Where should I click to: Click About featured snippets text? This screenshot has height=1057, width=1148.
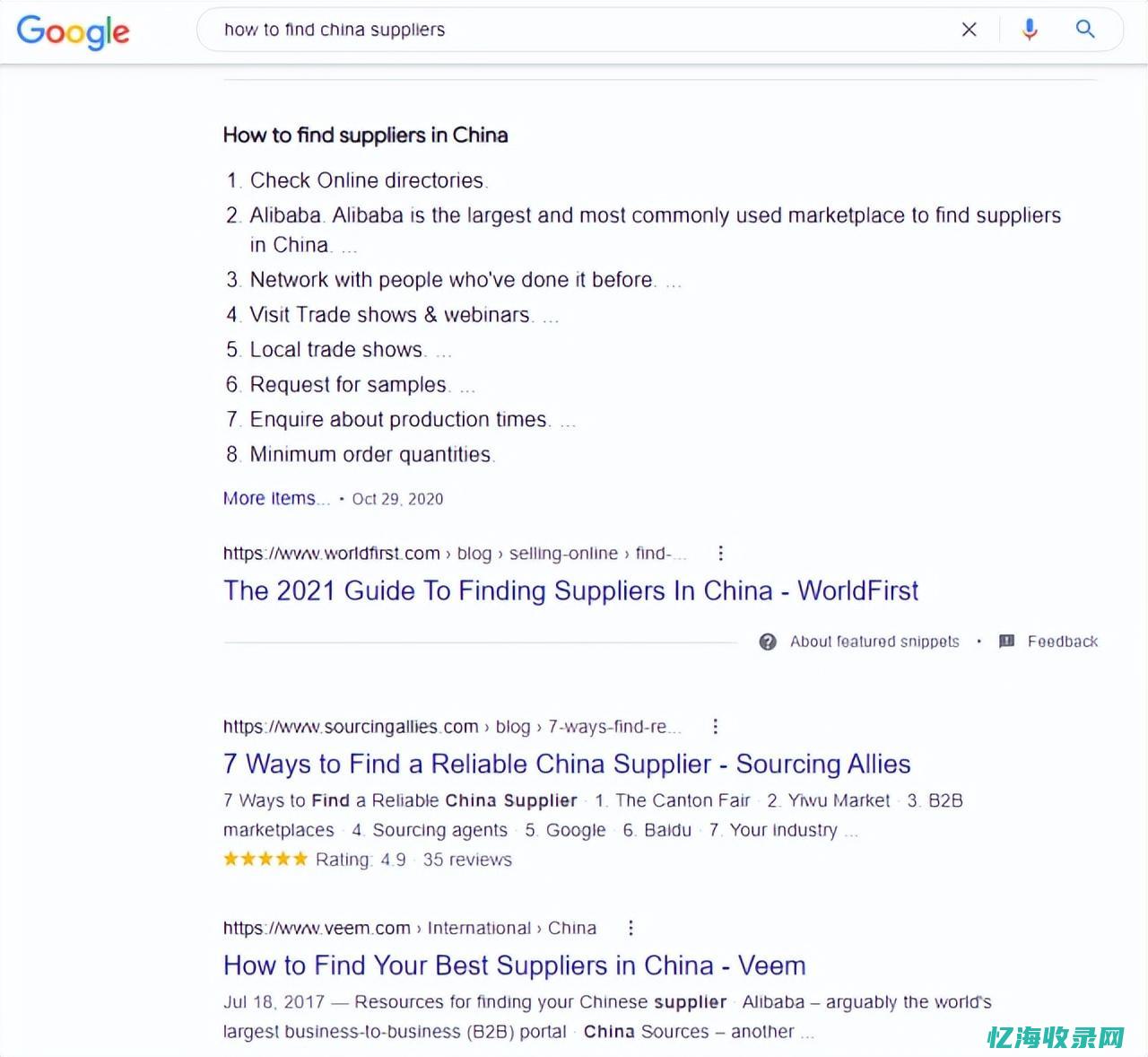click(874, 642)
